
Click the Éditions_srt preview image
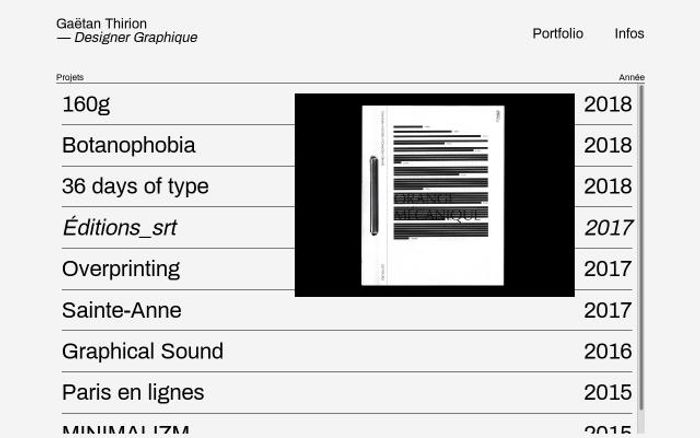click(434, 195)
